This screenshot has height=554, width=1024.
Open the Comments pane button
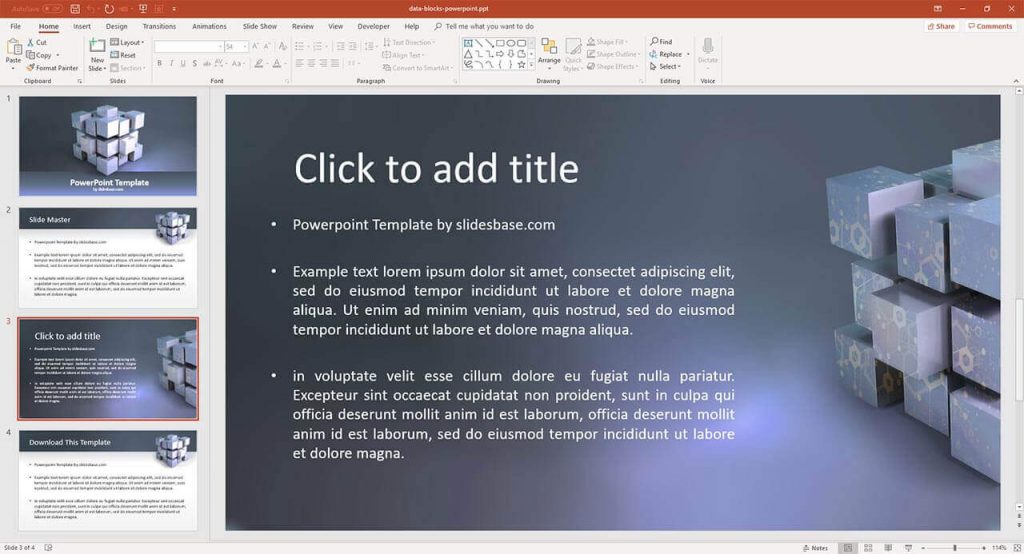coord(990,26)
